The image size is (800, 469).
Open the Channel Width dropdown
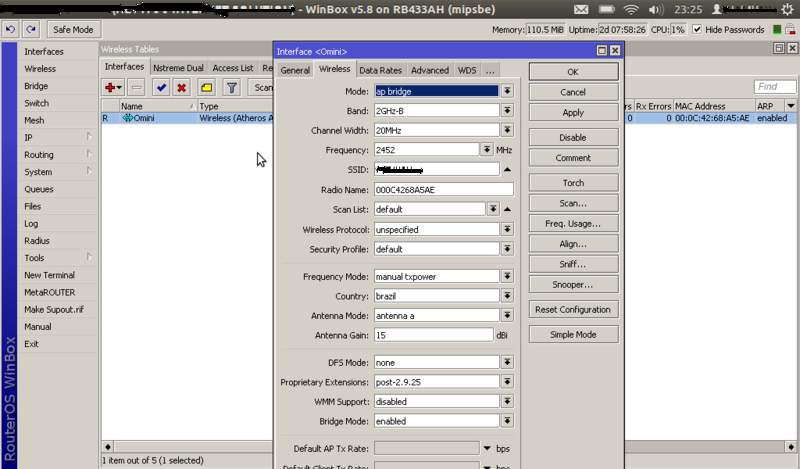tap(507, 130)
